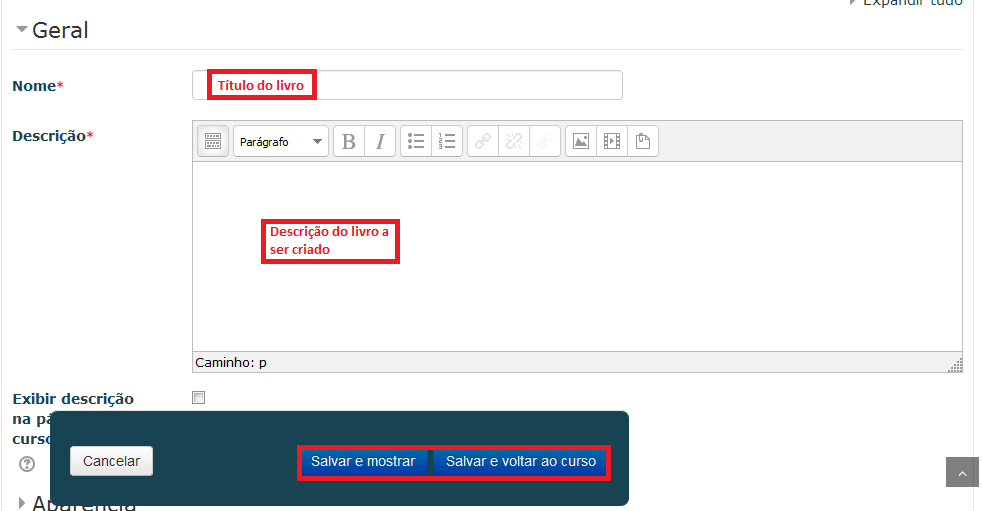
Task: Click the manage embedded files icon
Action: [x=642, y=142]
